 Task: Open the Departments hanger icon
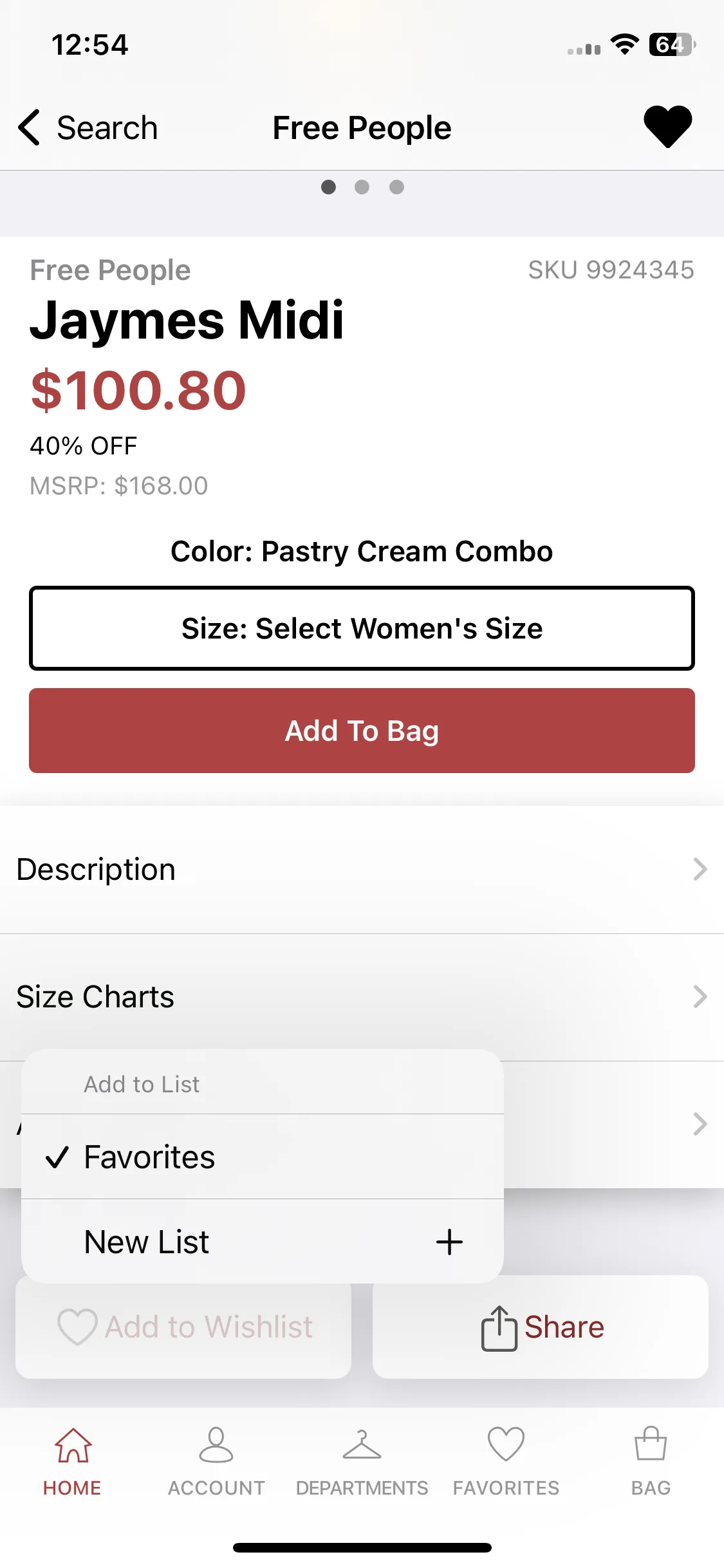(x=362, y=1445)
